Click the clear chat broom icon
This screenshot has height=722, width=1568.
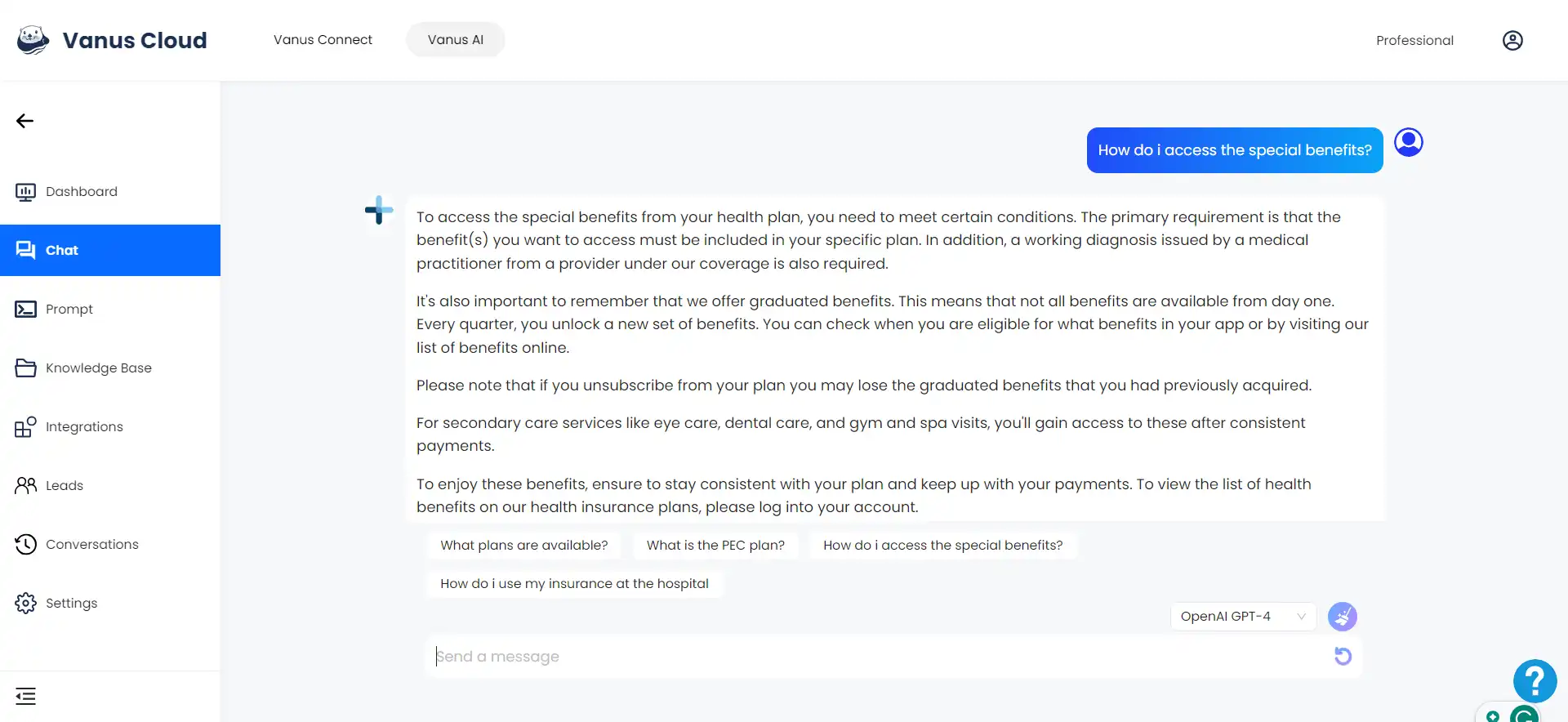pos(1342,617)
